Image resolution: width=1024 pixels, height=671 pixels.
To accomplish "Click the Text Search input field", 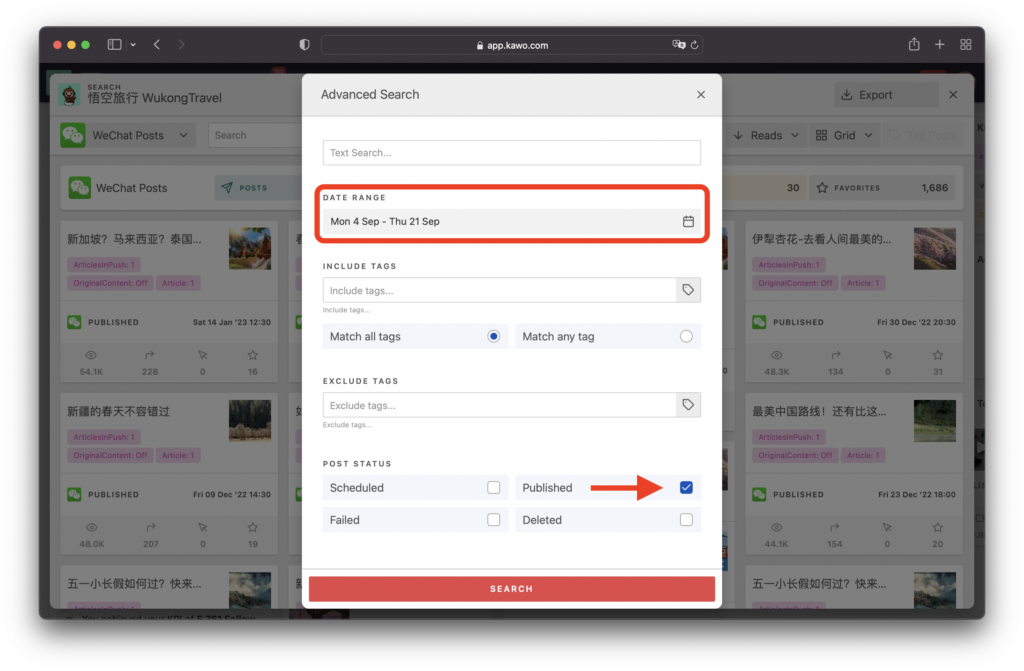I will click(x=511, y=153).
